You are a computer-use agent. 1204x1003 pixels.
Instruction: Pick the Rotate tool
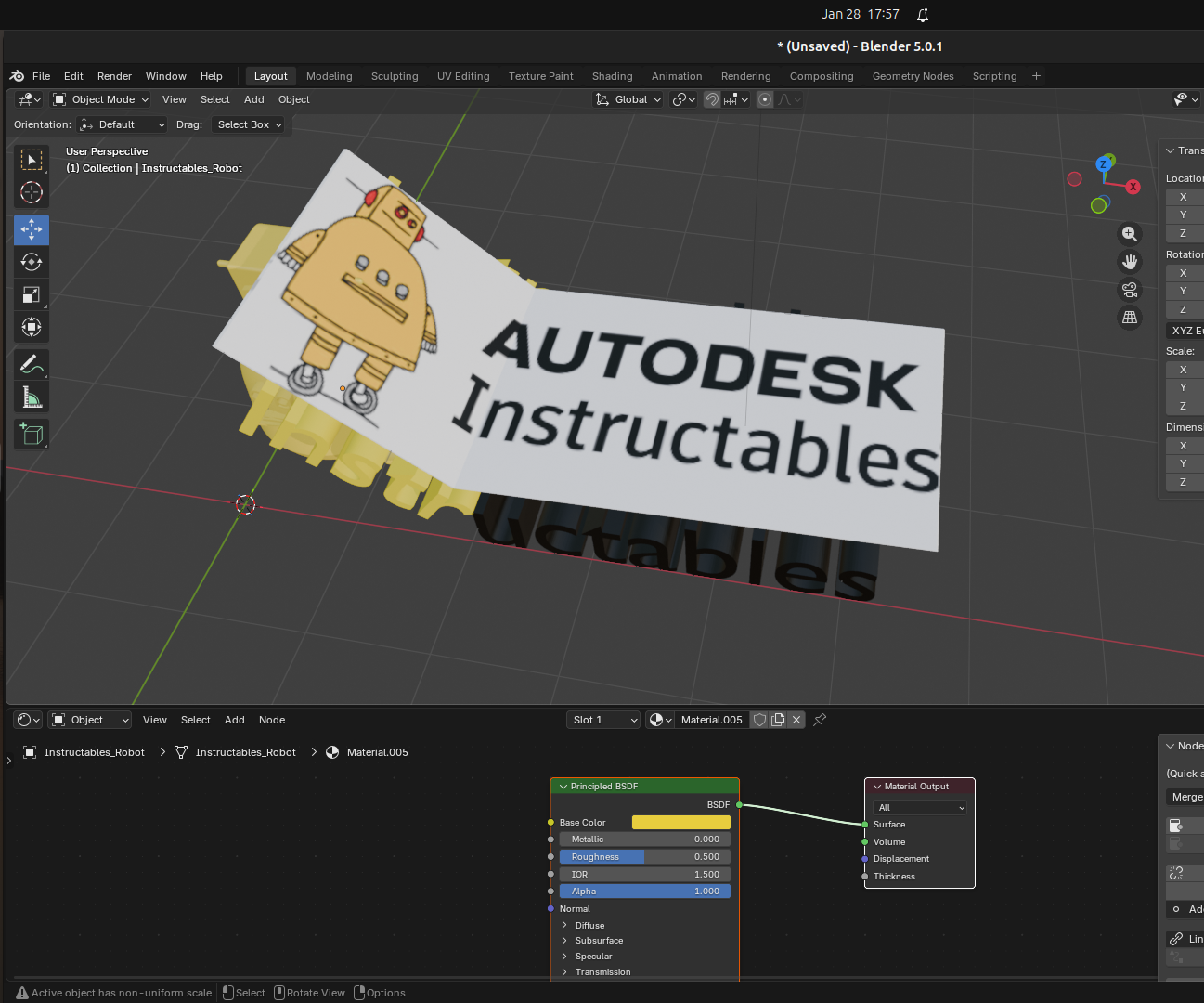tap(32, 262)
